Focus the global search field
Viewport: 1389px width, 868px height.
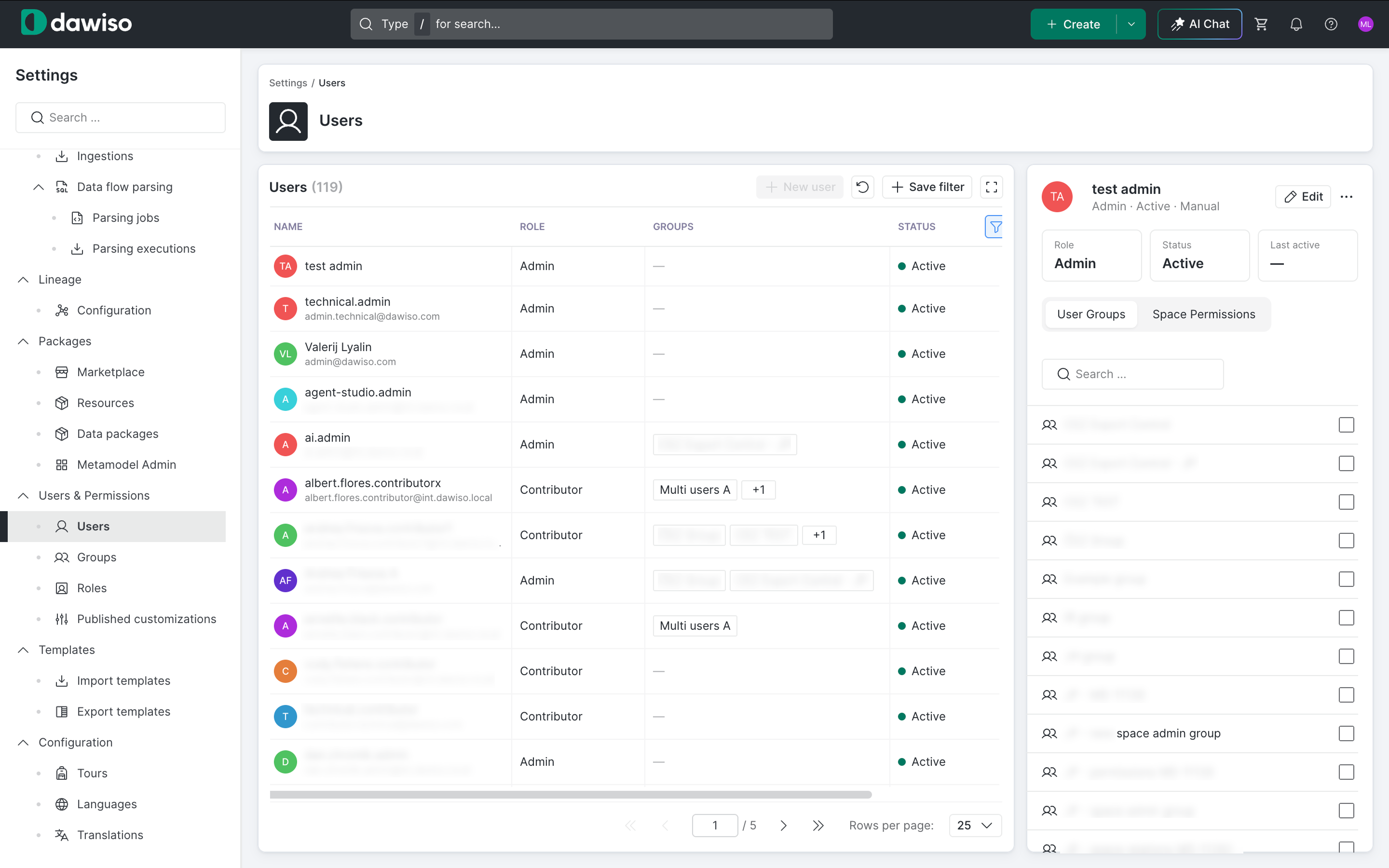(591, 24)
